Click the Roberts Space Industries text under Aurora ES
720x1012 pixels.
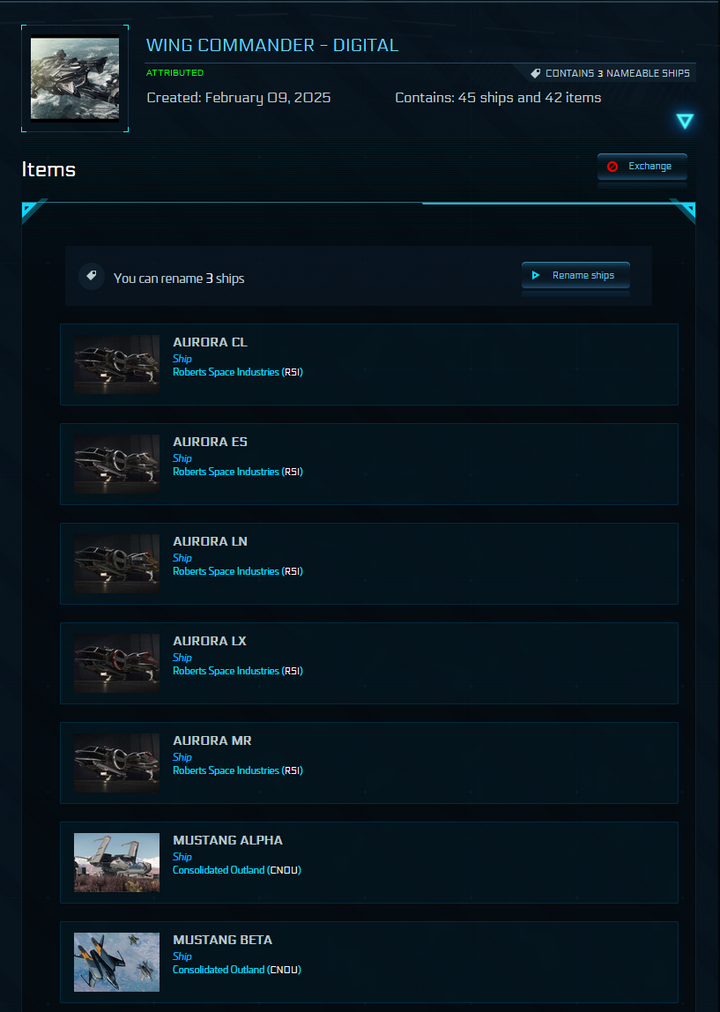[x=237, y=472]
